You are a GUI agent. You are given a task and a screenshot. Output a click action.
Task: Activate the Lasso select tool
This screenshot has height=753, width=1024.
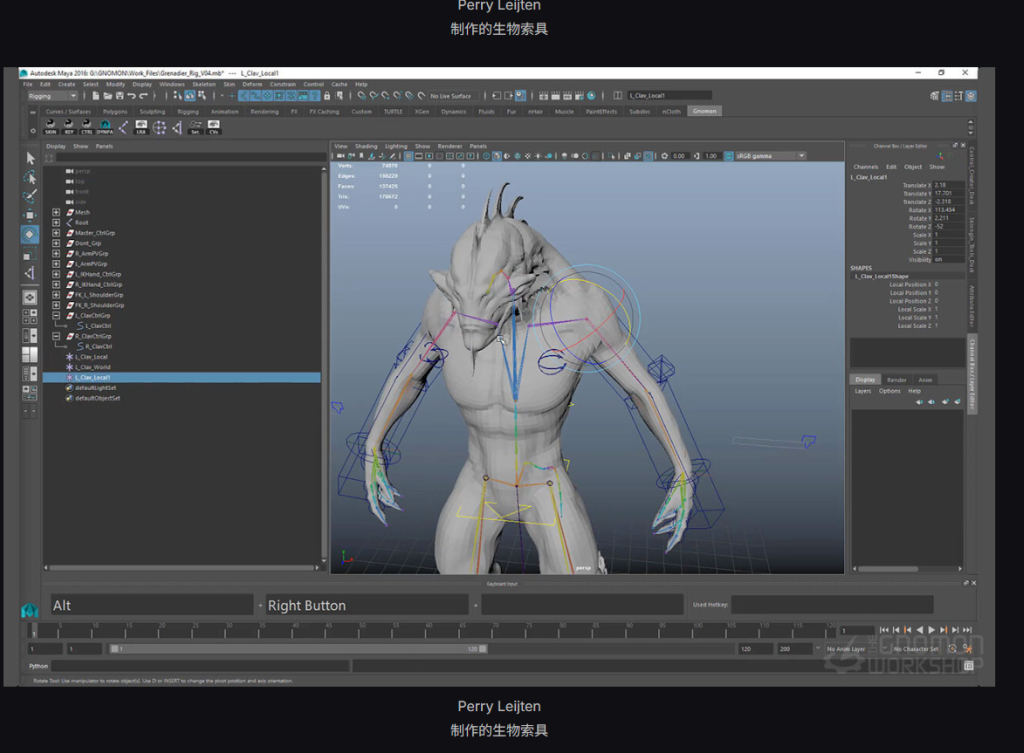click(x=30, y=177)
